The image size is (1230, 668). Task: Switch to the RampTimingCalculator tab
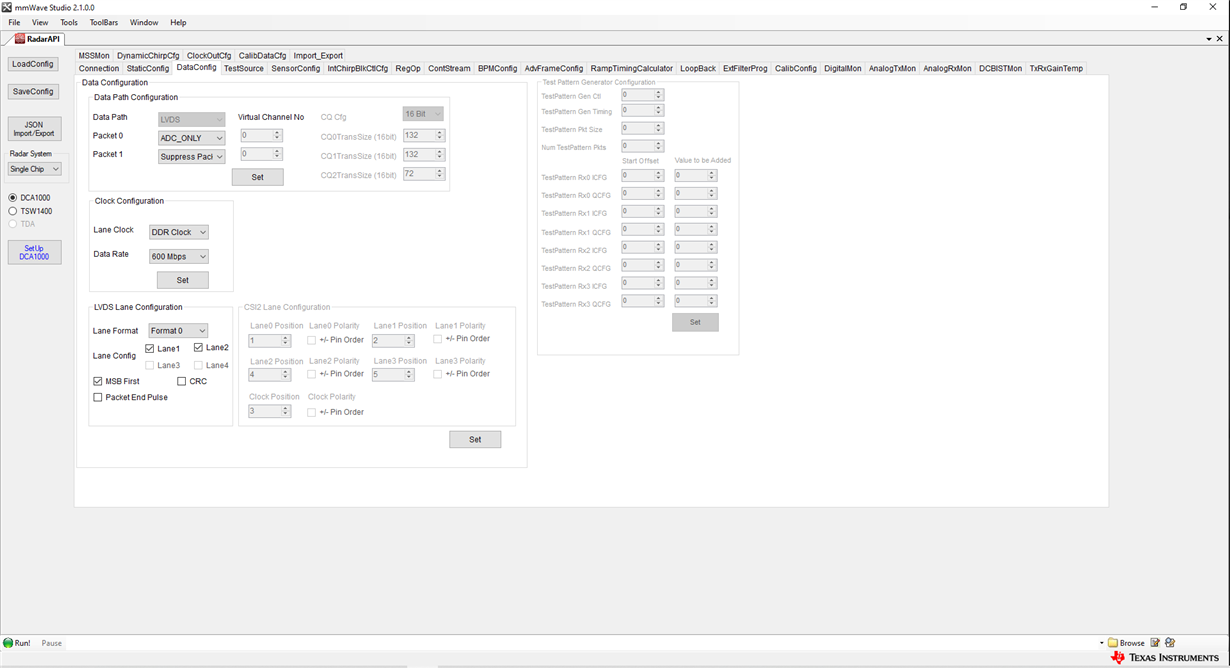(x=632, y=69)
